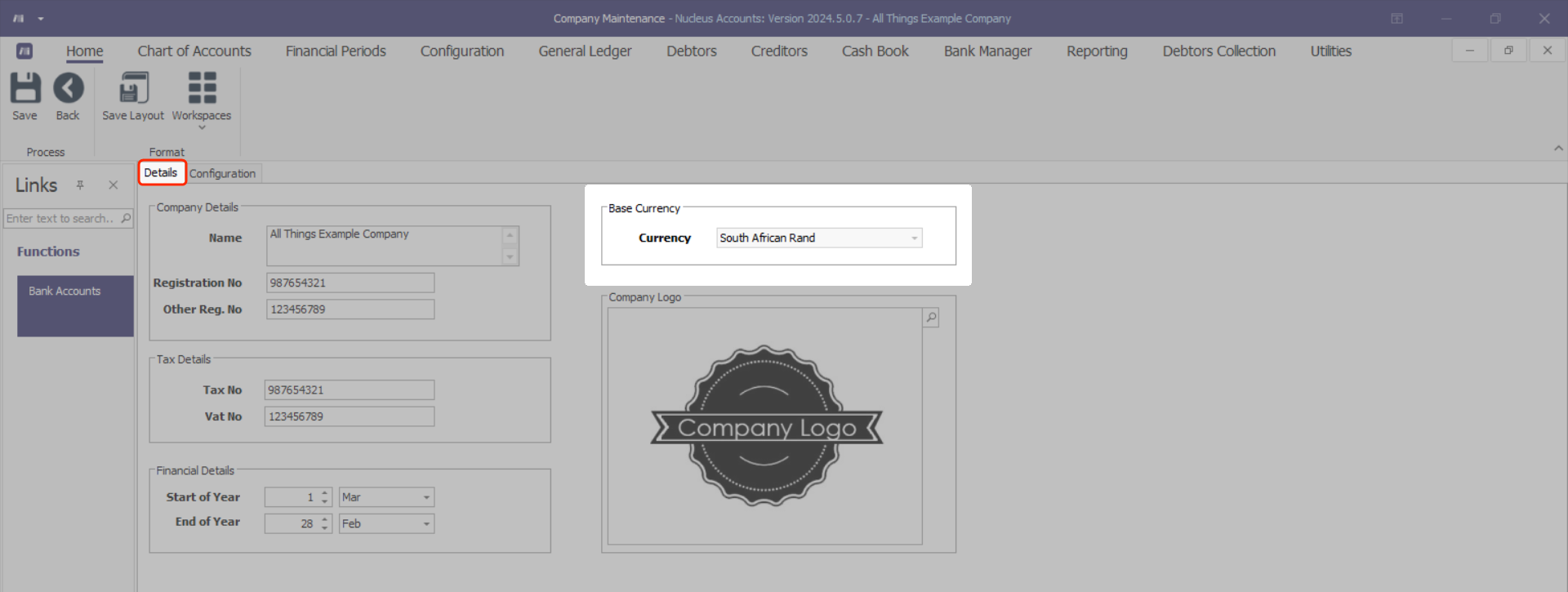
Task: Decrease the Start of Year day
Action: (x=325, y=501)
